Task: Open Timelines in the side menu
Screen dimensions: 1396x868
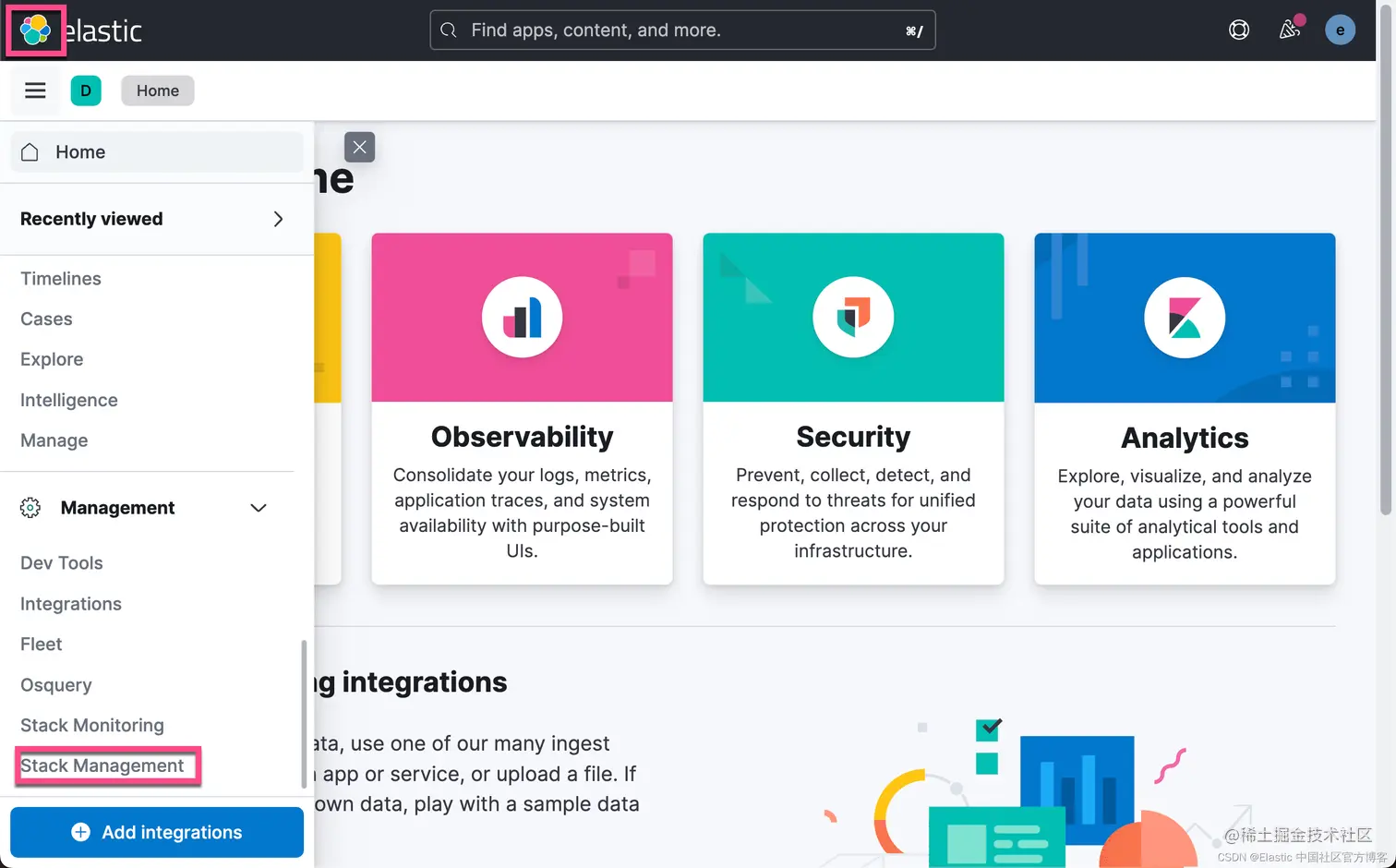Action: [61, 279]
